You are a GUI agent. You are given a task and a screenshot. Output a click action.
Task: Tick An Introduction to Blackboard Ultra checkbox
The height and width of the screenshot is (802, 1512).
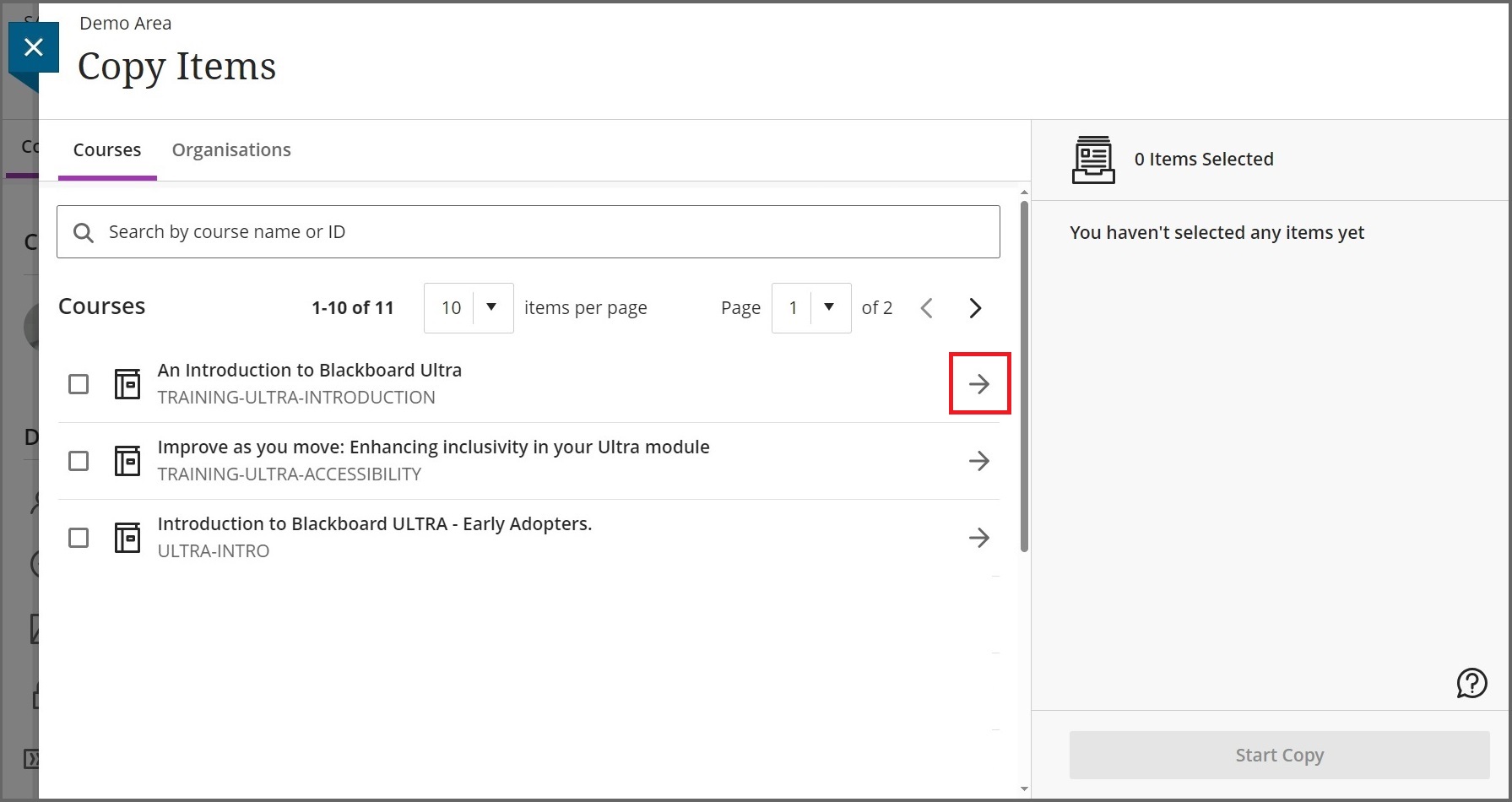[x=79, y=384]
